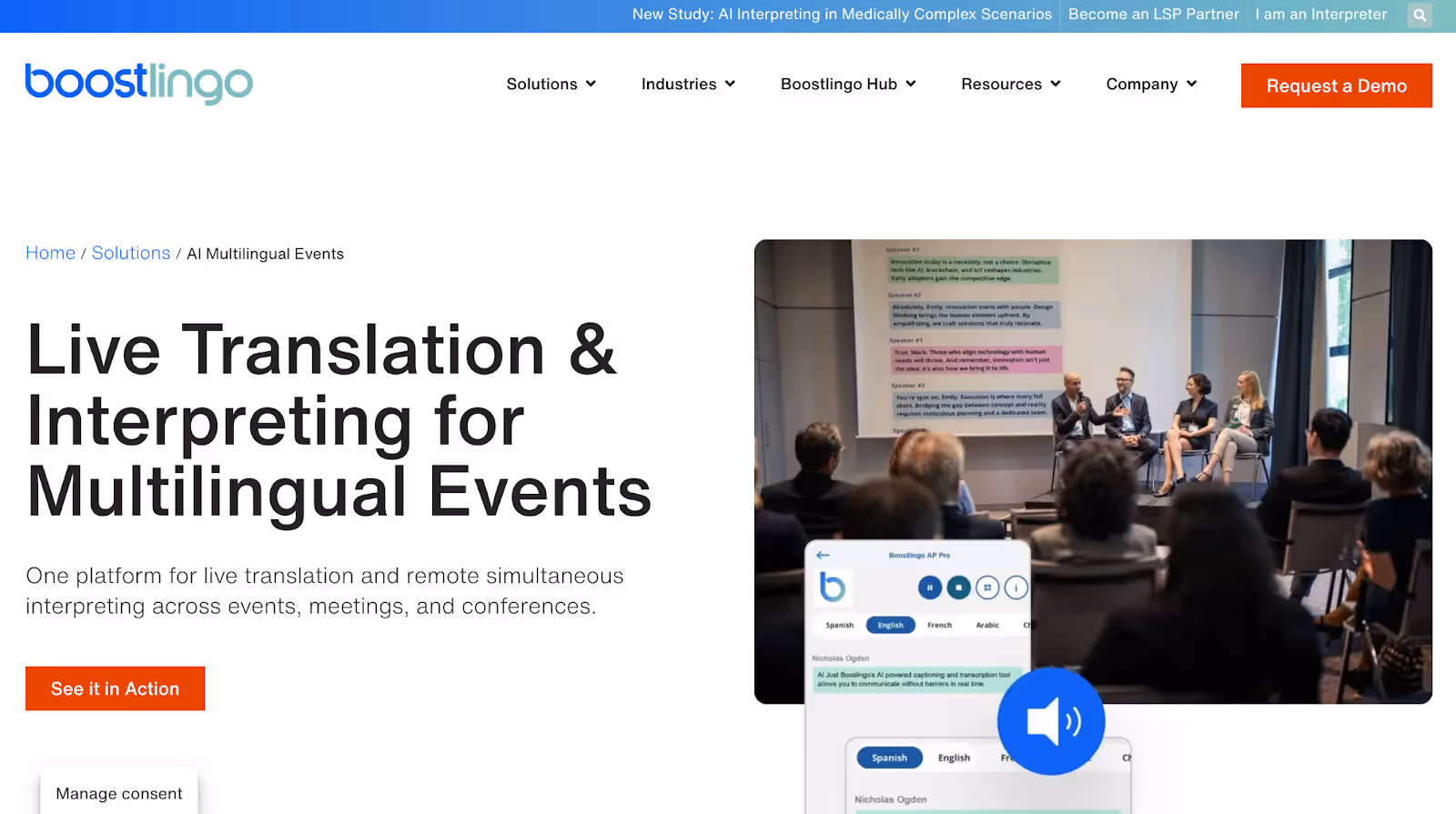Viewport: 1456px width, 814px height.
Task: Expand the Solutions menu chevron
Action: tap(591, 84)
